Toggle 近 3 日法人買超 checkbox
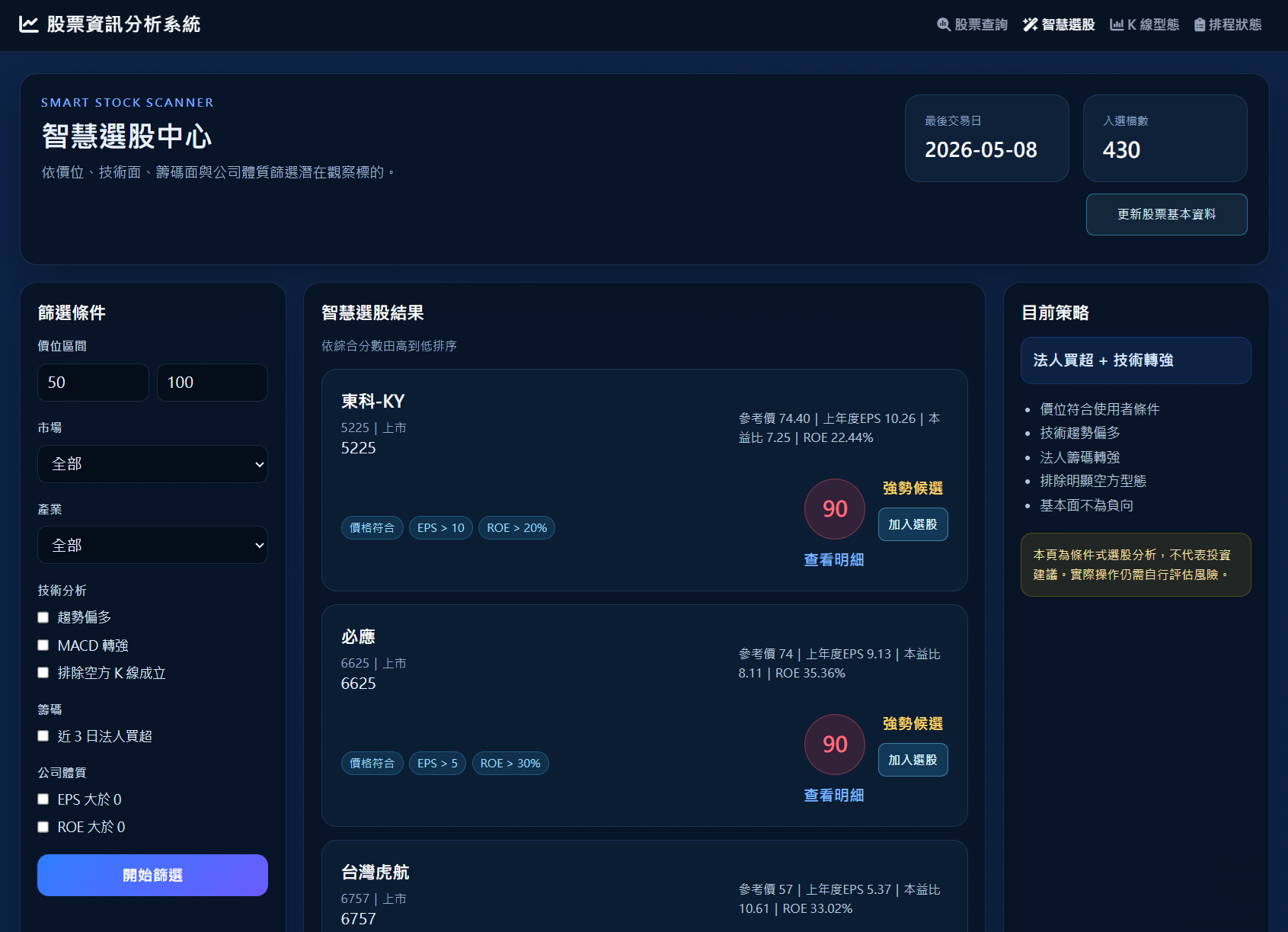 [43, 736]
